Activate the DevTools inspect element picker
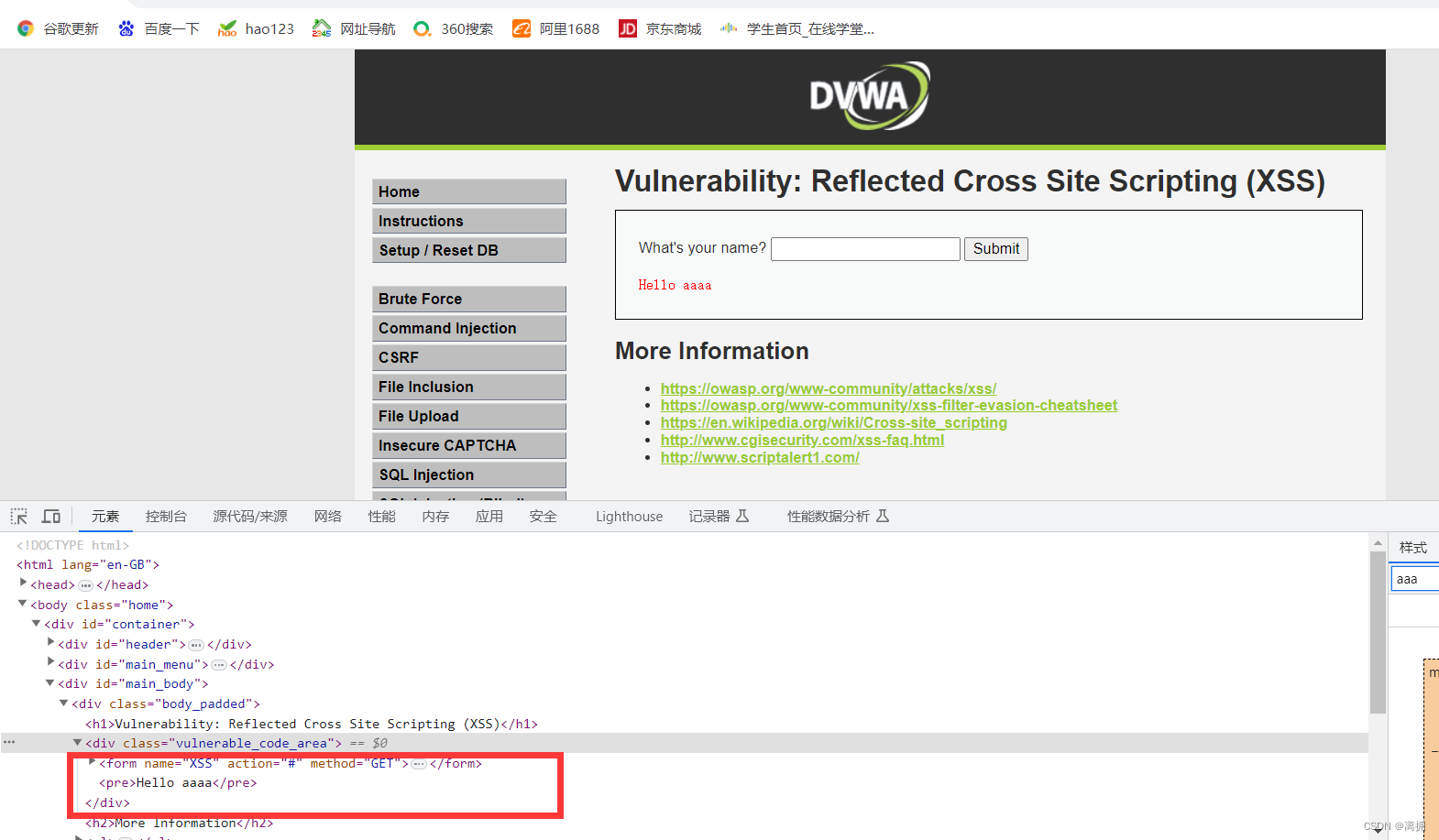The width and height of the screenshot is (1439, 840). (x=19, y=517)
